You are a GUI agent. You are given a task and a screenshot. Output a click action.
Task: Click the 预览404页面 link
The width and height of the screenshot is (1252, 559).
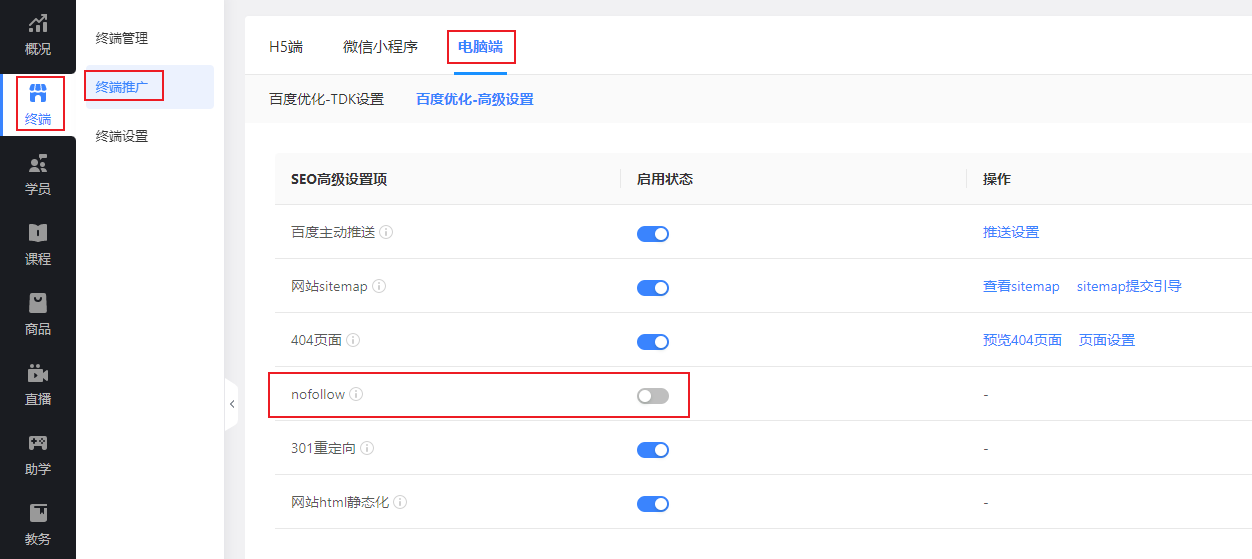point(1022,340)
